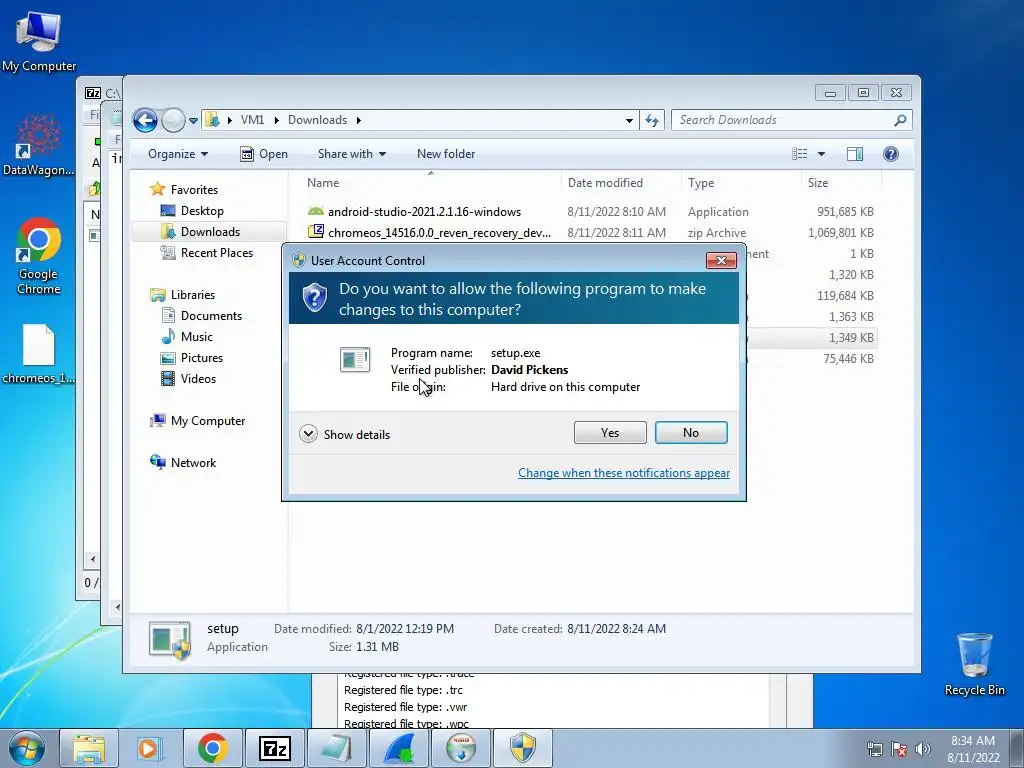Switch to notepad-like taskbar app
The width and height of the screenshot is (1024, 768).
click(336, 749)
